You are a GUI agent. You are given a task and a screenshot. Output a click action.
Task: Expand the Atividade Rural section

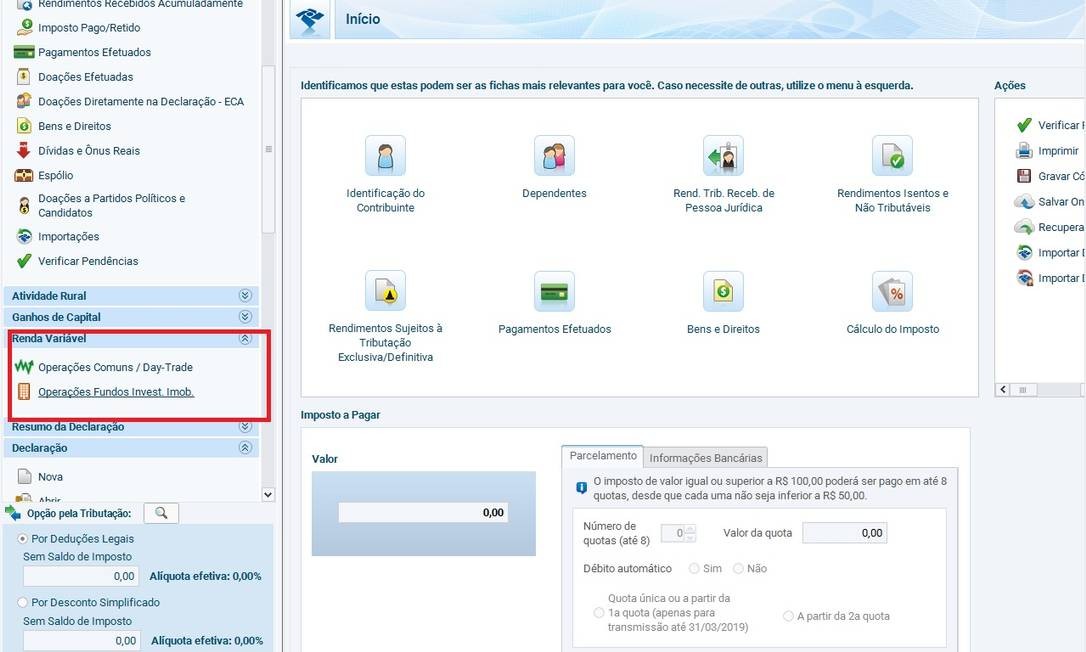coord(245,296)
